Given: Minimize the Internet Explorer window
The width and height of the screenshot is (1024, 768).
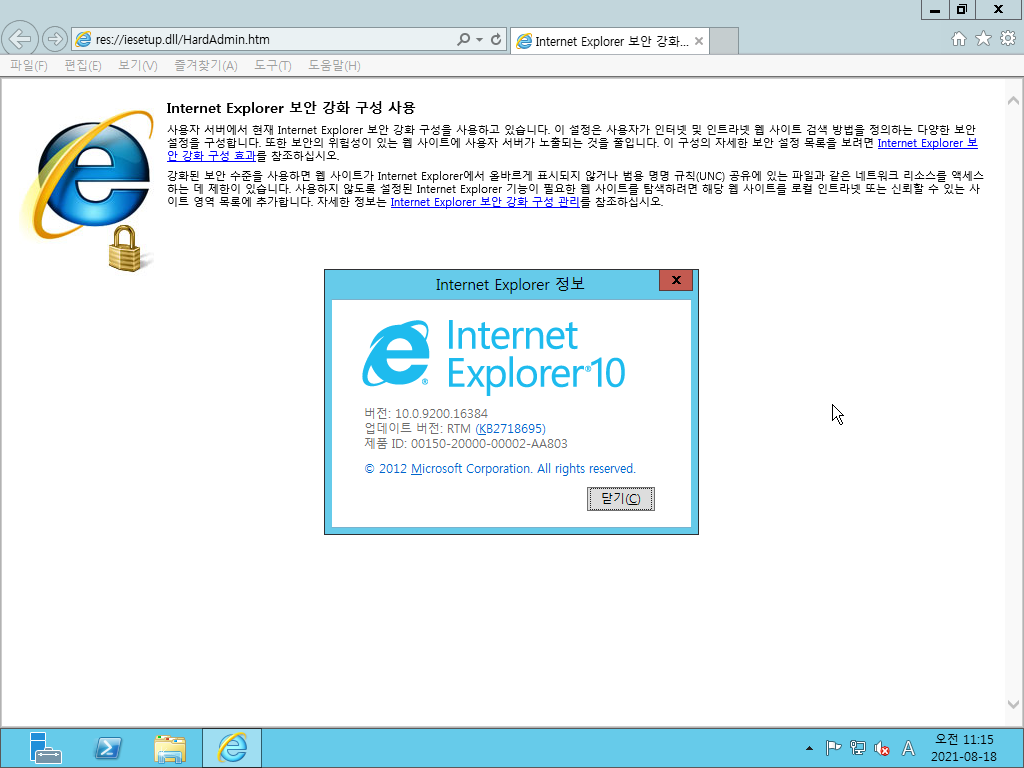Looking at the screenshot, I should pyautogui.click(x=935, y=10).
